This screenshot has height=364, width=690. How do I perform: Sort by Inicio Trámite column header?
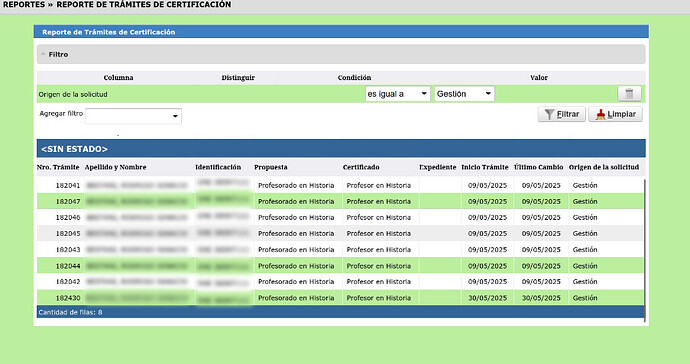(x=484, y=167)
